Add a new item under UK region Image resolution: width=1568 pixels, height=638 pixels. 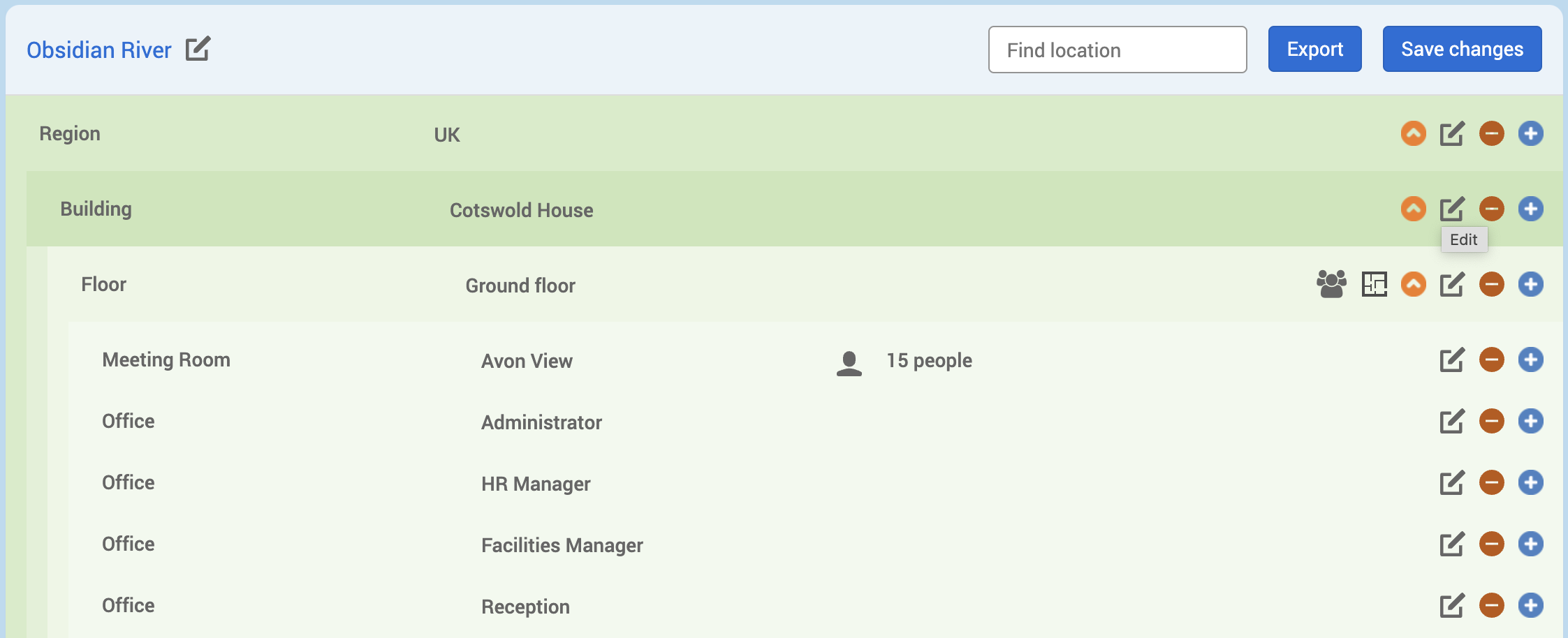(x=1530, y=134)
